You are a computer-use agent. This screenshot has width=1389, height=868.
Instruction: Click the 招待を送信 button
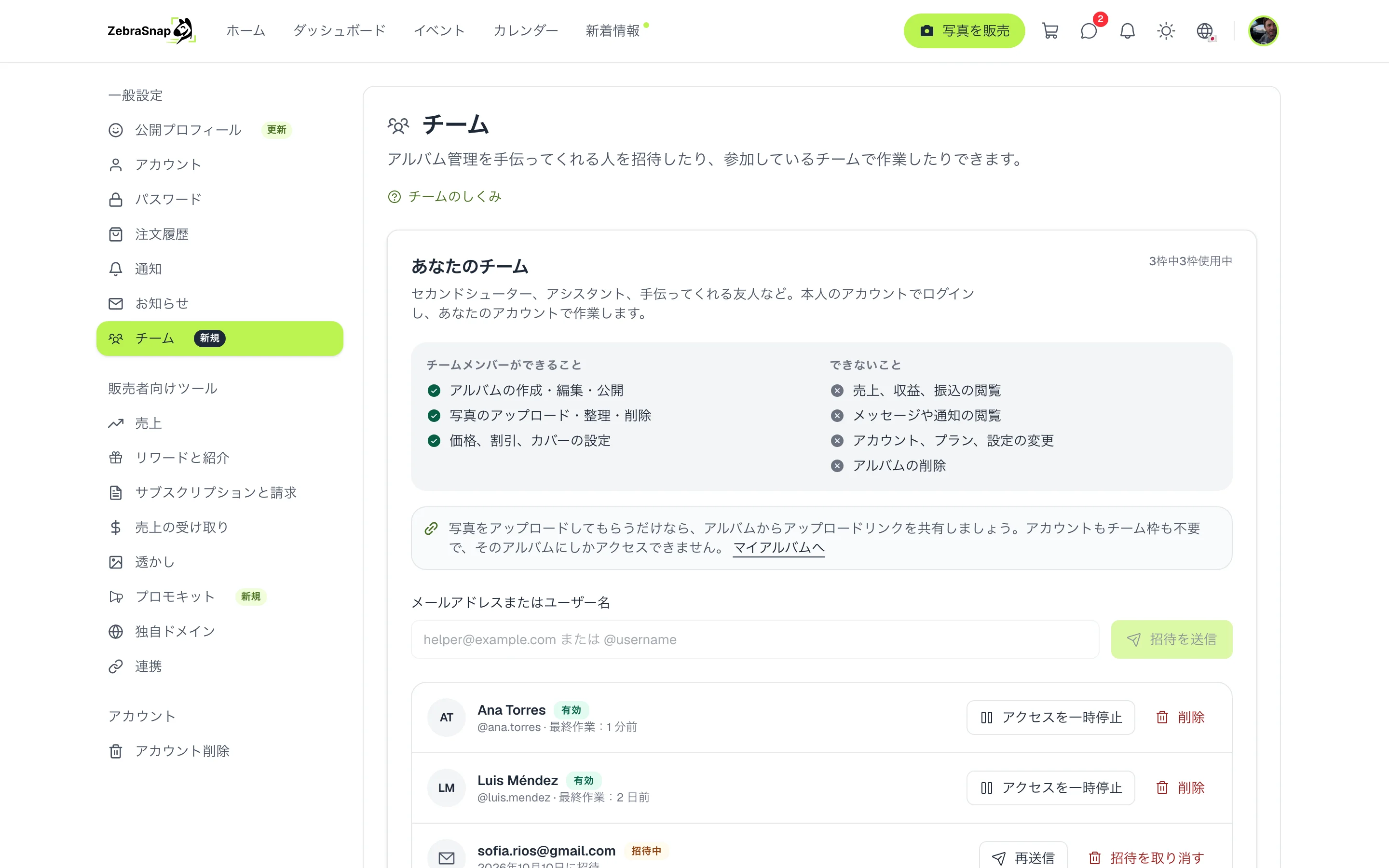(1171, 639)
